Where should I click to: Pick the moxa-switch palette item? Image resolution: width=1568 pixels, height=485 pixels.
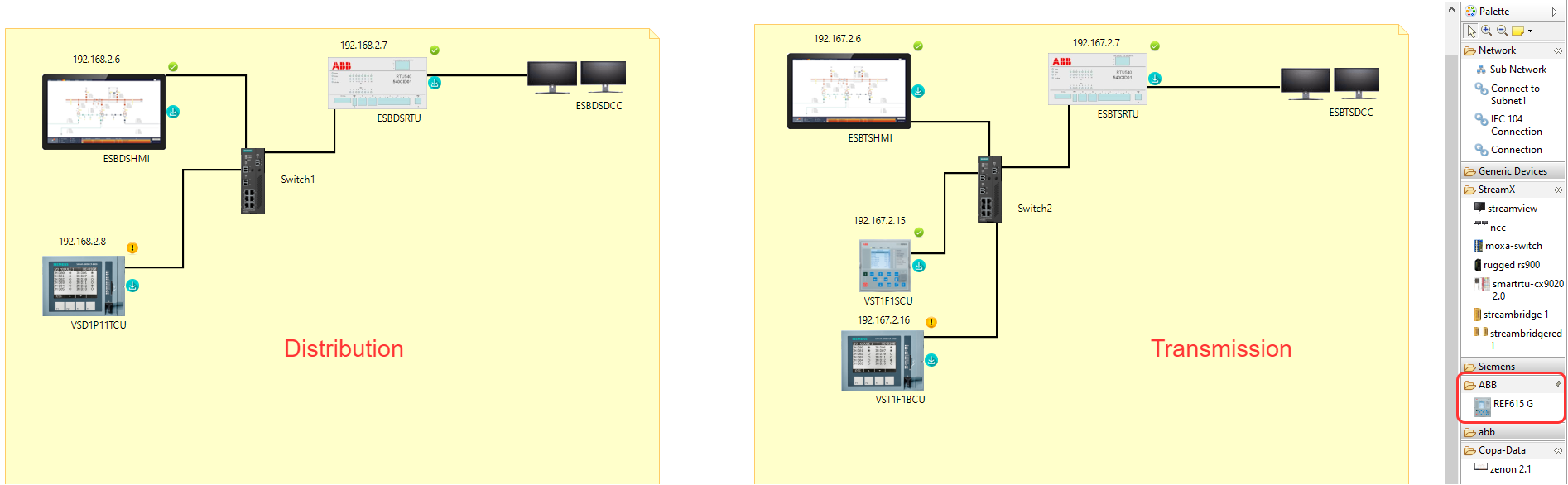1513,246
